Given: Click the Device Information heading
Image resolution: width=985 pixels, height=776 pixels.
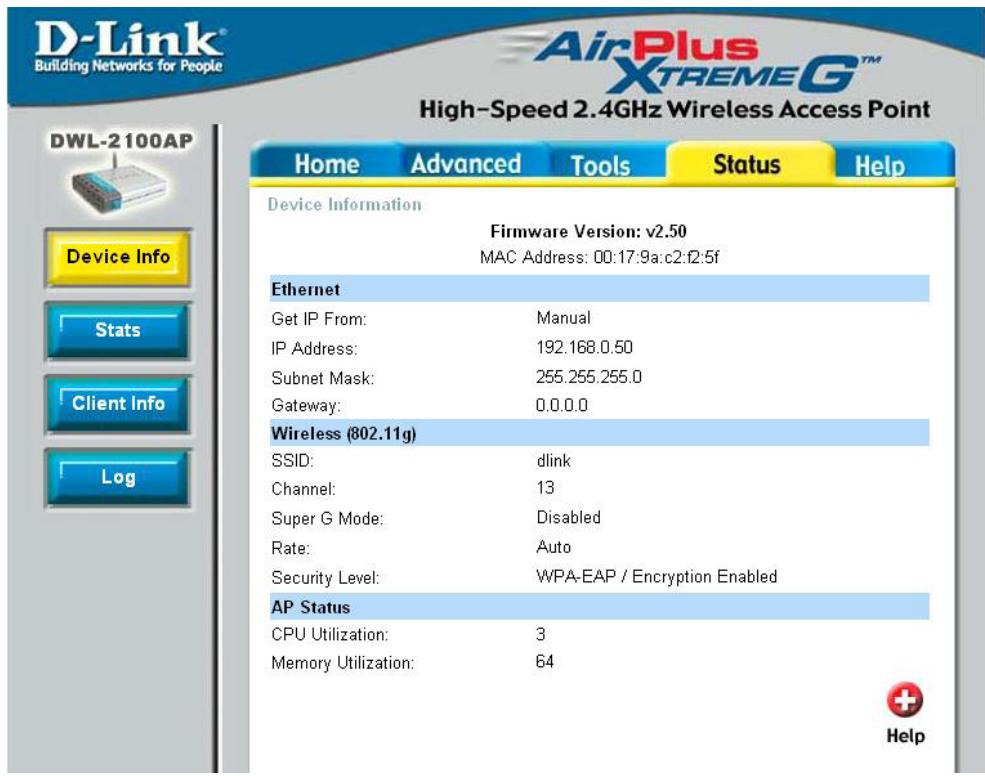Looking at the screenshot, I should pyautogui.click(x=344, y=205).
